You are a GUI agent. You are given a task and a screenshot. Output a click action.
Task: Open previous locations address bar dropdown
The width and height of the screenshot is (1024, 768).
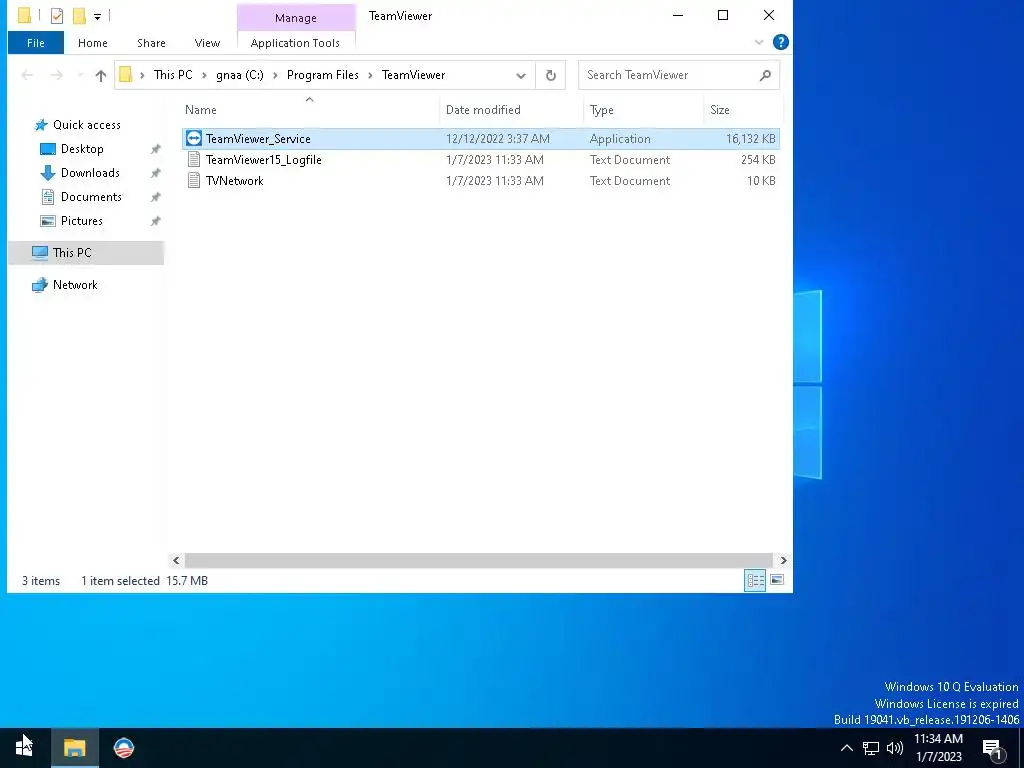(x=520, y=75)
